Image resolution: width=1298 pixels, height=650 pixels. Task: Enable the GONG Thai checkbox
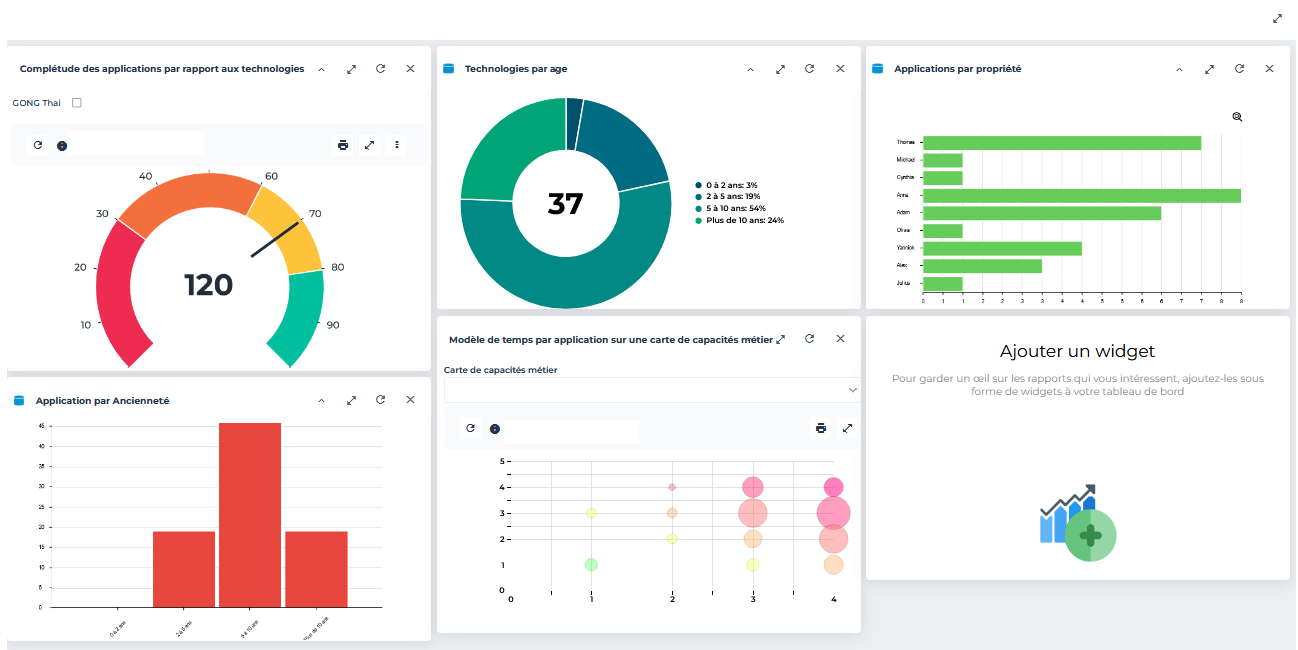coord(77,103)
